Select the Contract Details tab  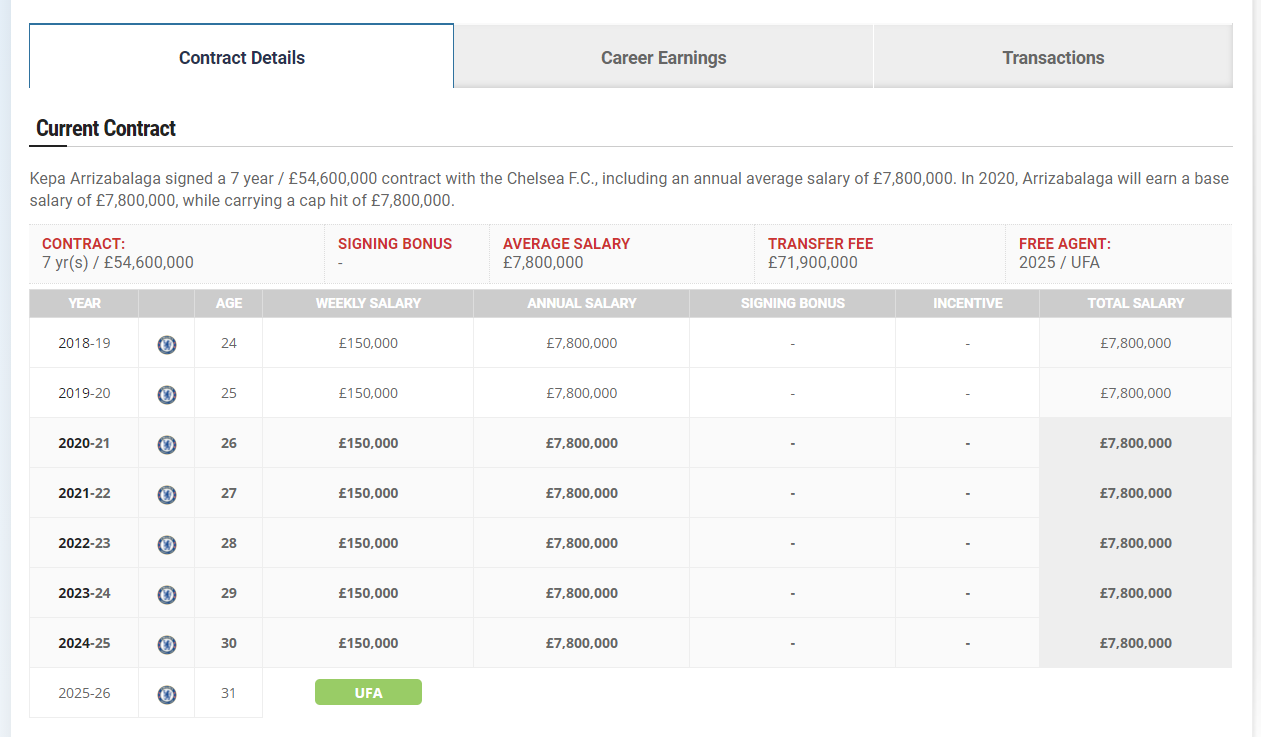[242, 57]
